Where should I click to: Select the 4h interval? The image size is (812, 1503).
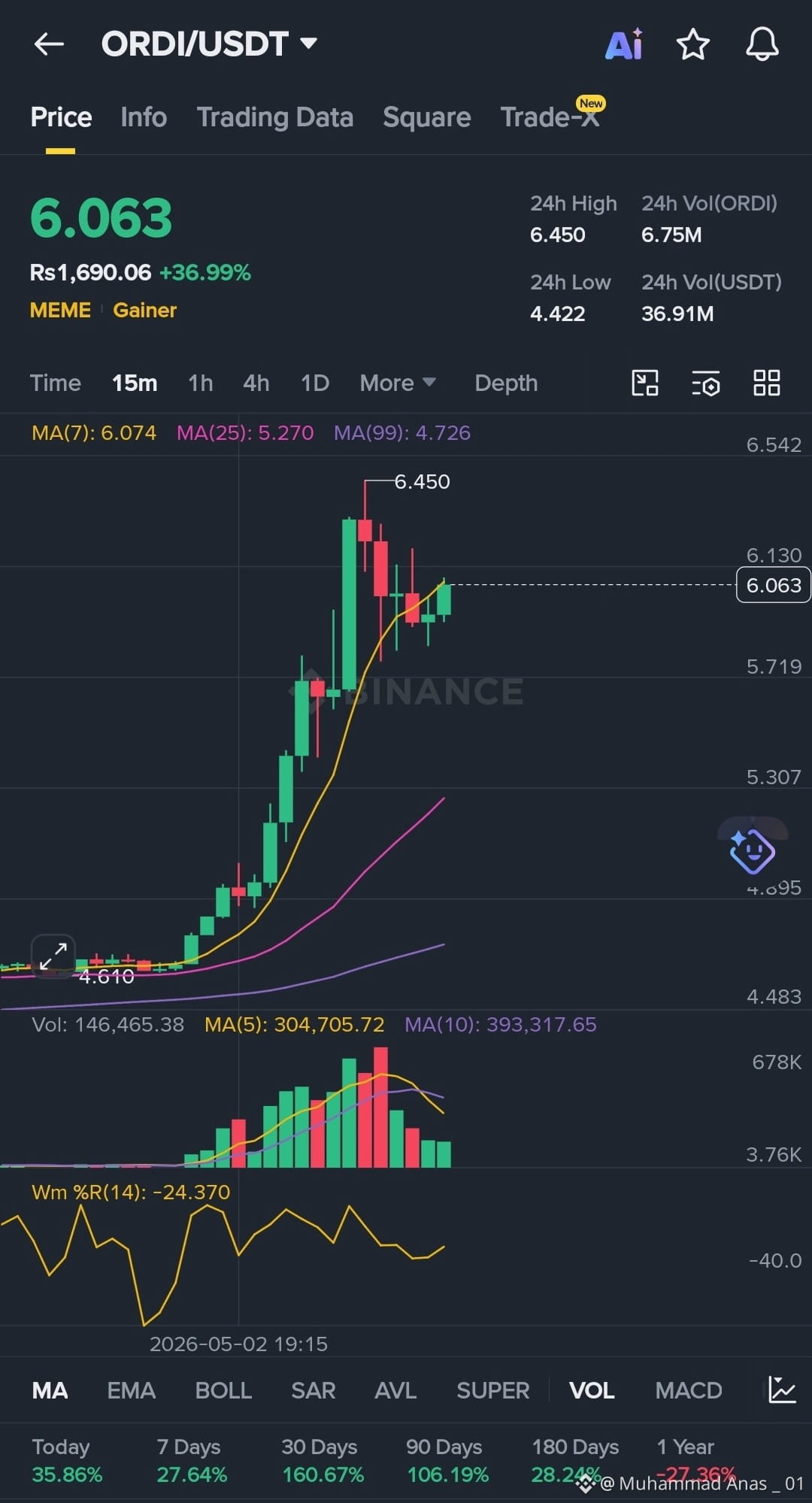(256, 383)
